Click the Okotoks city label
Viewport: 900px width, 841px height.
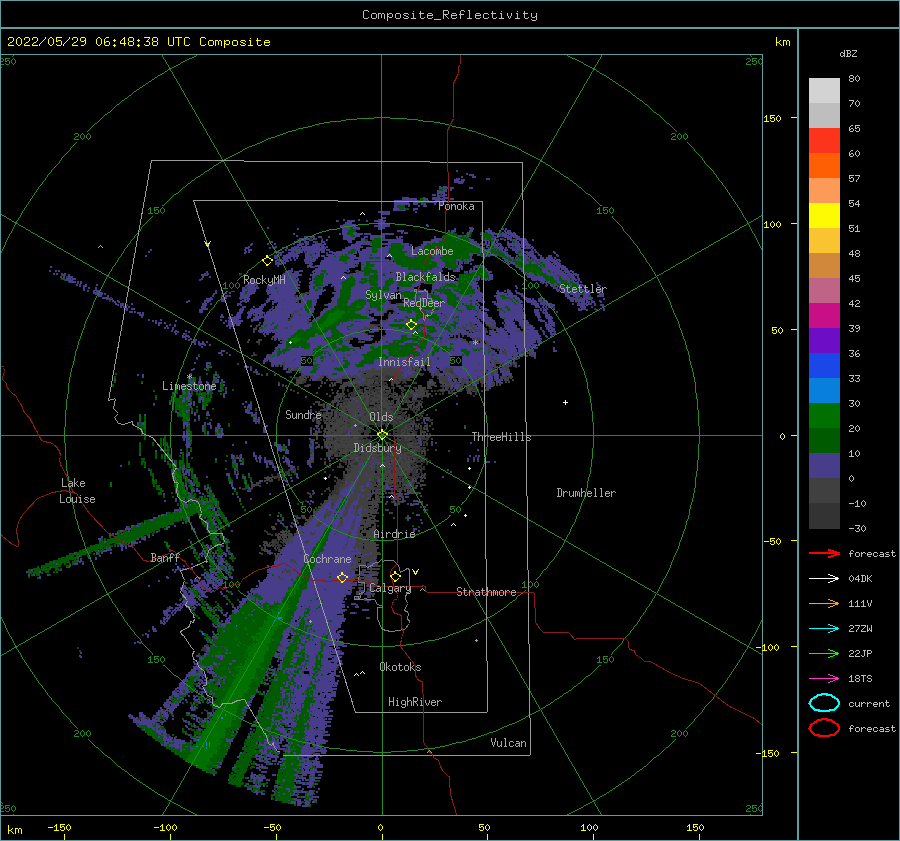400,667
